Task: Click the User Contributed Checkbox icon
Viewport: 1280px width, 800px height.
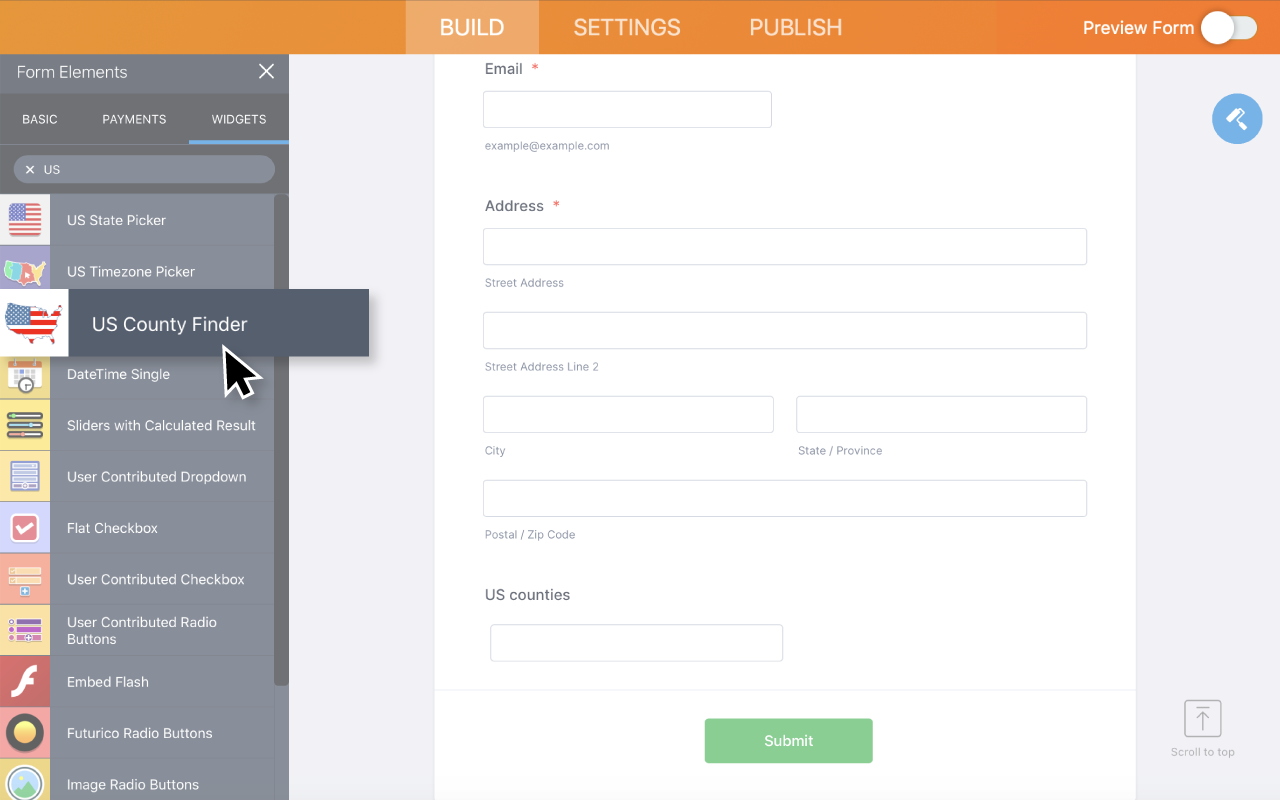Action: tap(25, 579)
